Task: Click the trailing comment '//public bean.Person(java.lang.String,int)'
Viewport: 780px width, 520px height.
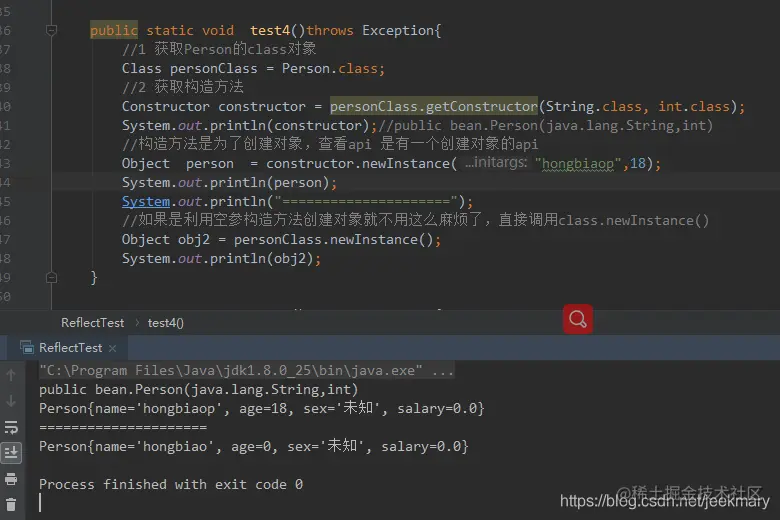Action: pyautogui.click(x=546, y=125)
